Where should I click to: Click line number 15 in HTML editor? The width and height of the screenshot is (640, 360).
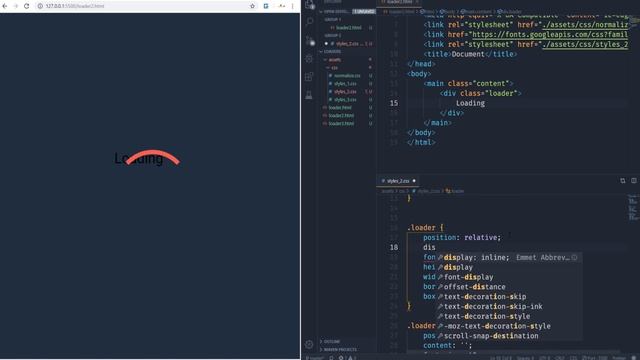coord(393,103)
